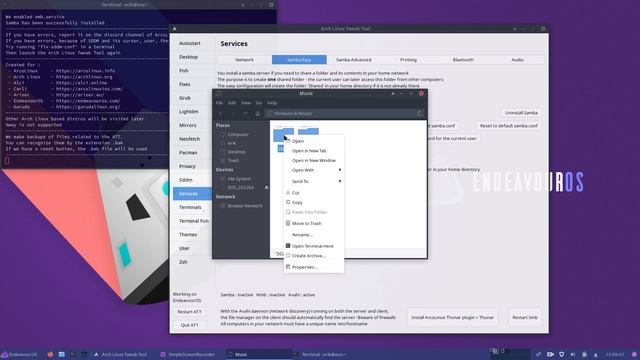Click the Quit ATT button
The height and width of the screenshot is (360, 640).
(189, 325)
